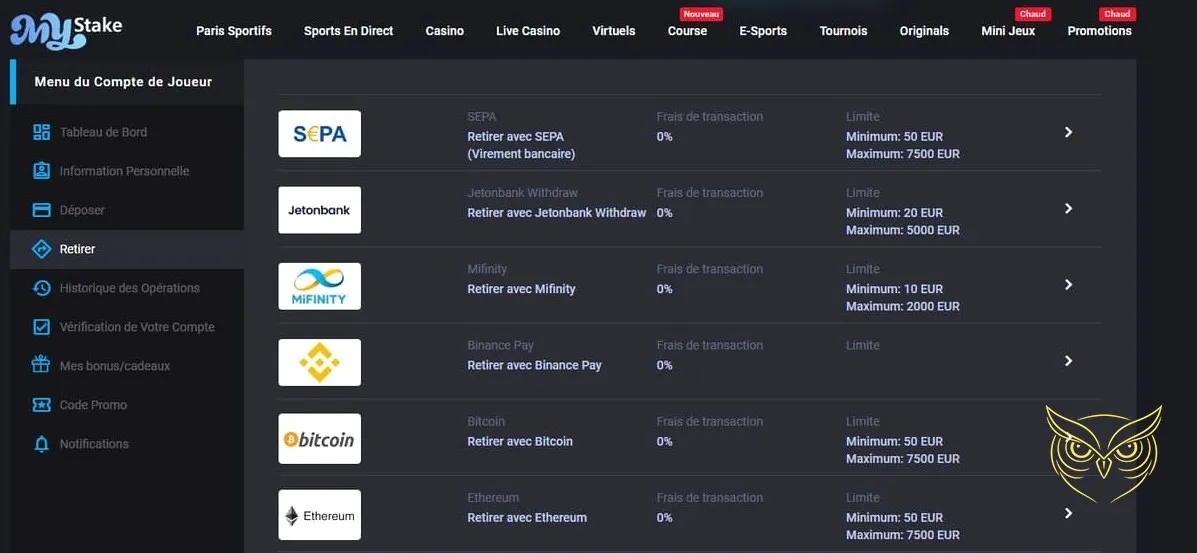
Task: Click the Vérification de Votre Compte icon
Action: pyautogui.click(x=41, y=327)
